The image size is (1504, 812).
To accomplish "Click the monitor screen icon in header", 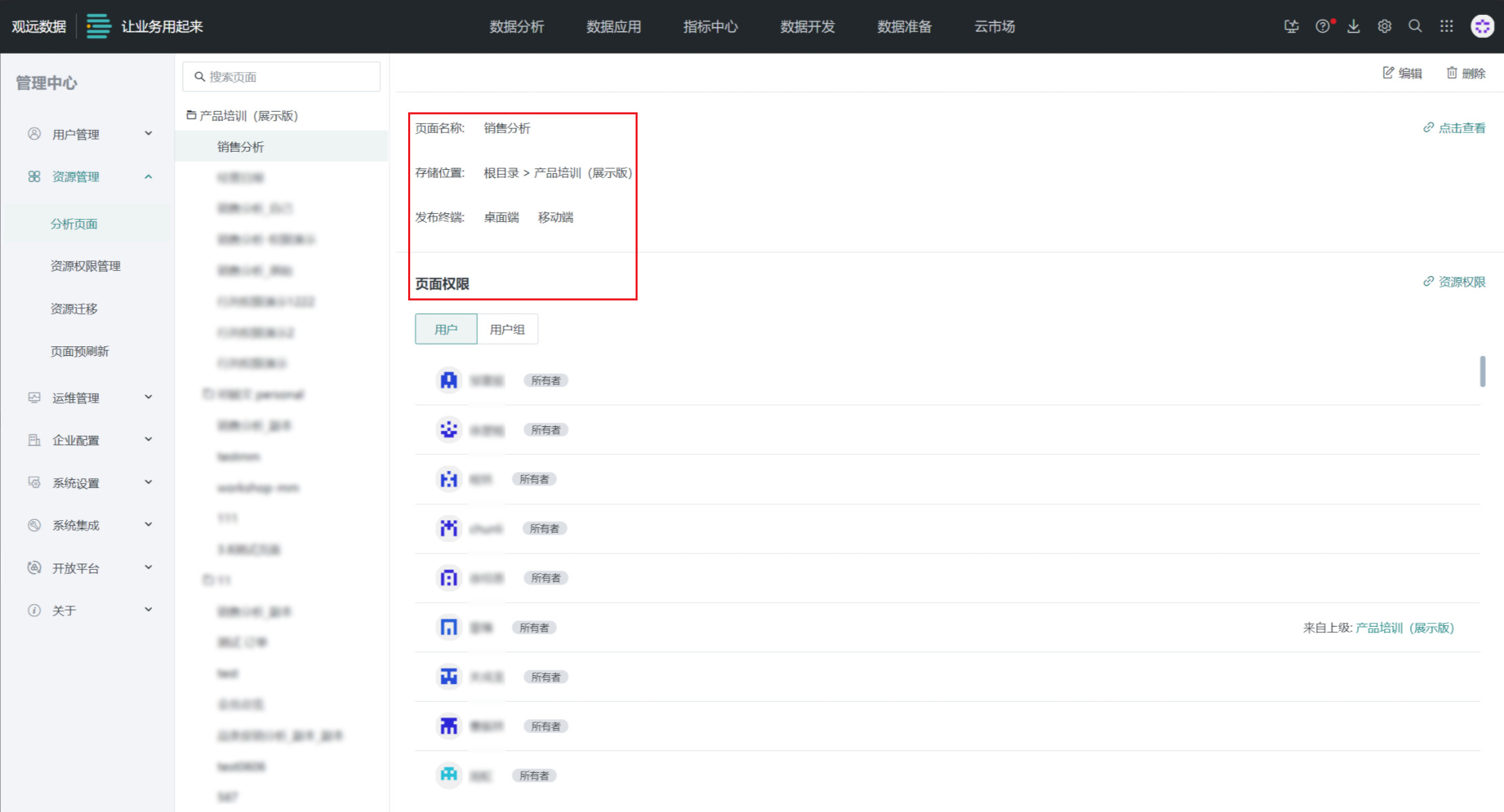I will tap(1291, 26).
